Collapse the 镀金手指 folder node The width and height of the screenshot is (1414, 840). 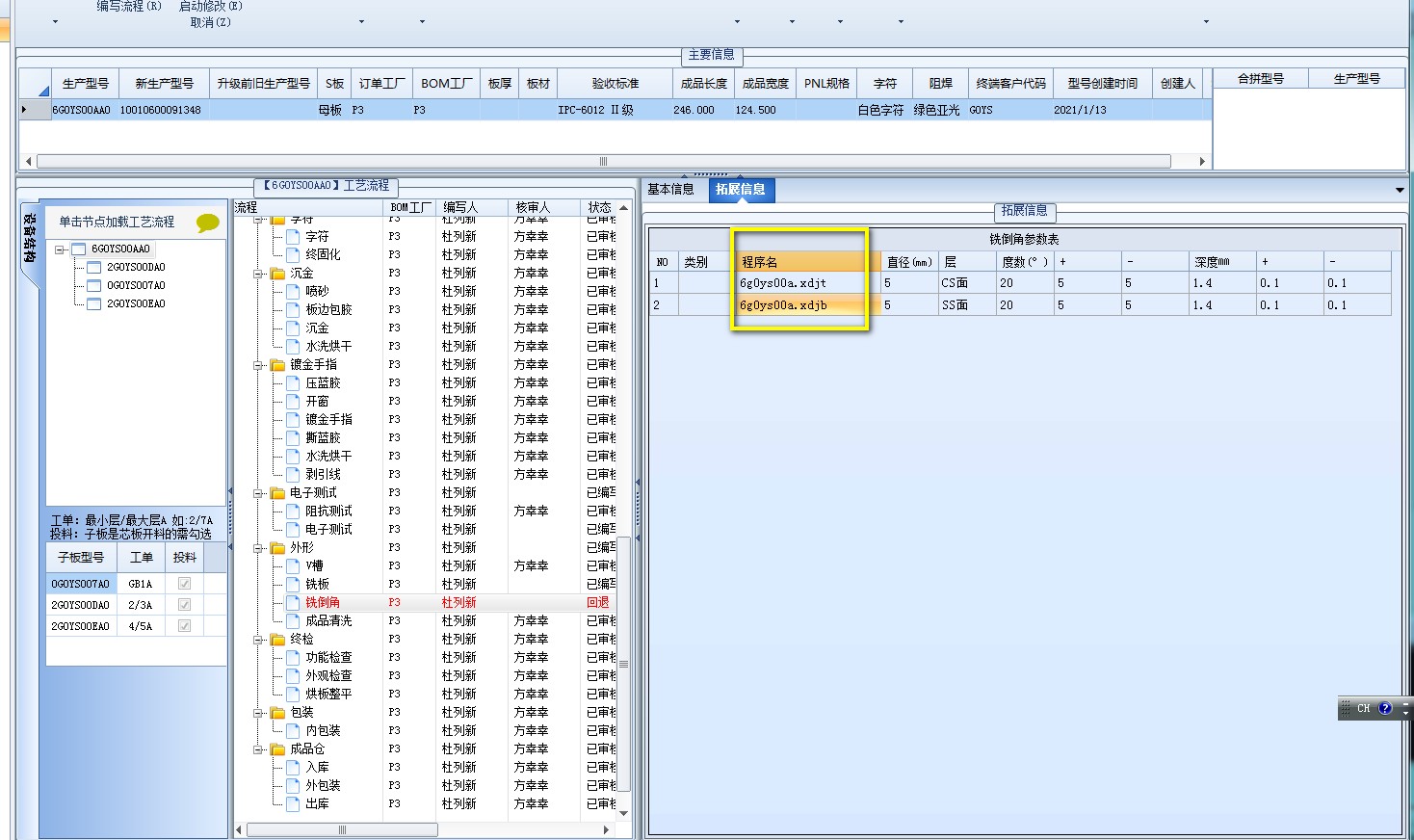pos(258,366)
